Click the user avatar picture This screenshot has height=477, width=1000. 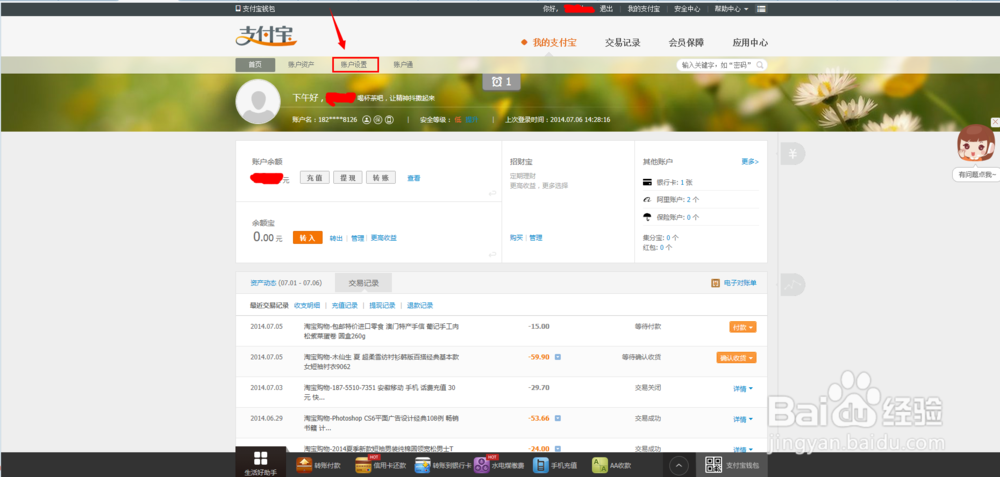[x=258, y=101]
